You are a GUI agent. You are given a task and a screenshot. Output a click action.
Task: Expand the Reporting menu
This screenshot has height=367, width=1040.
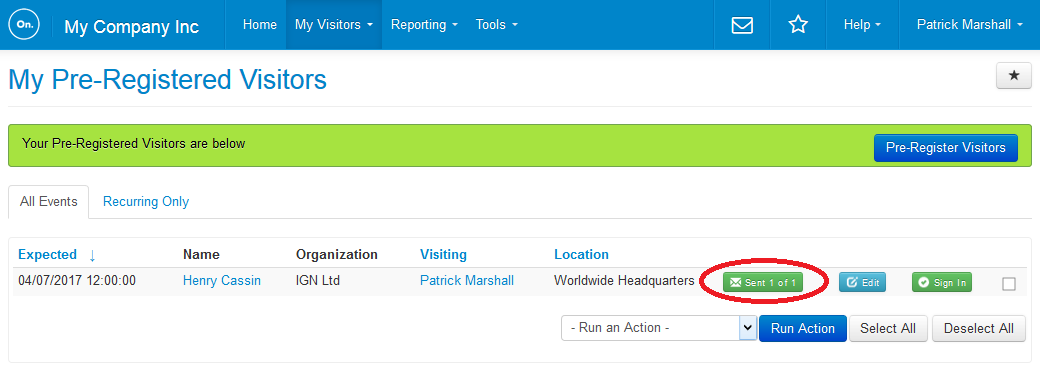[424, 25]
